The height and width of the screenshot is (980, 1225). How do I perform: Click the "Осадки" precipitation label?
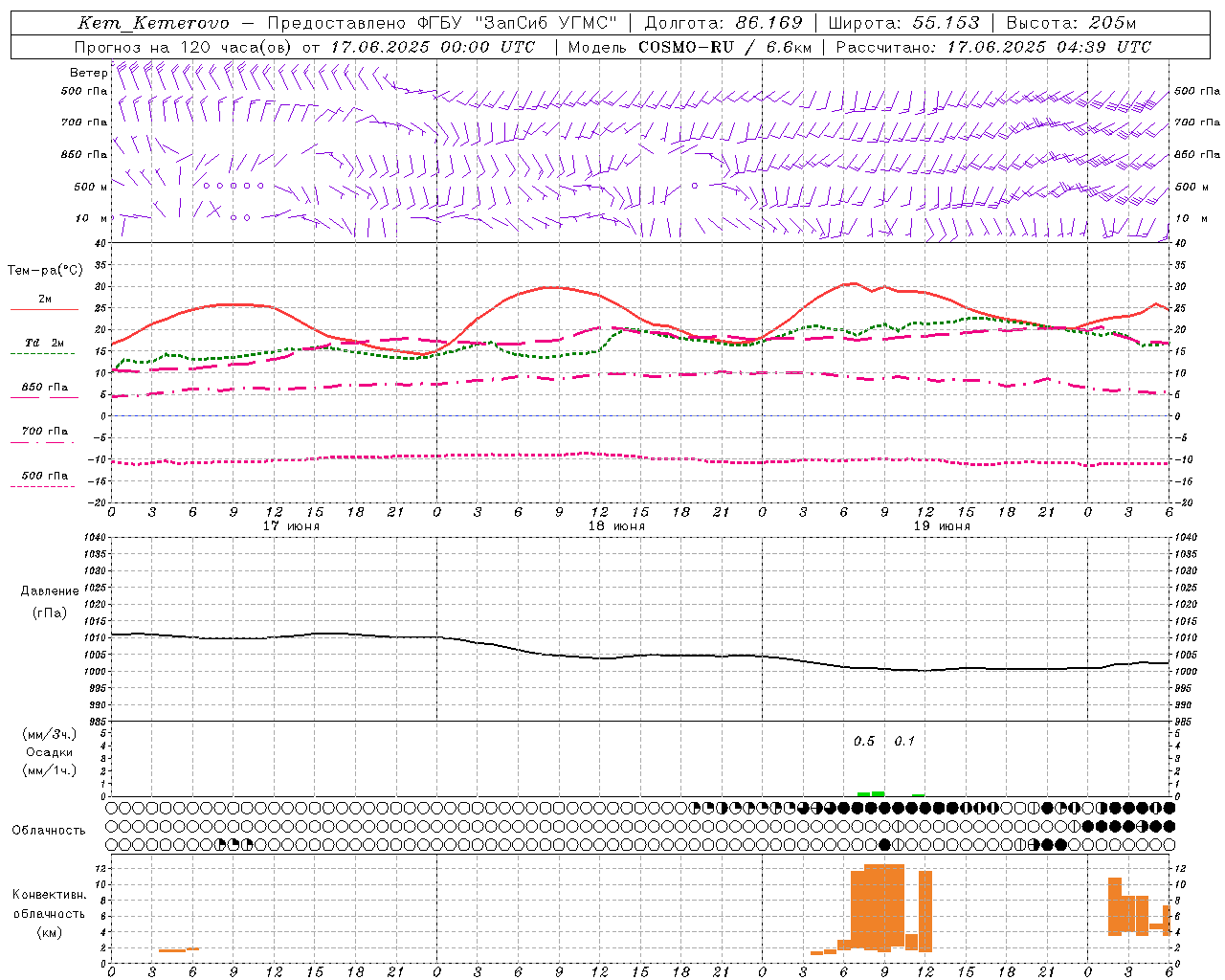click(x=50, y=752)
